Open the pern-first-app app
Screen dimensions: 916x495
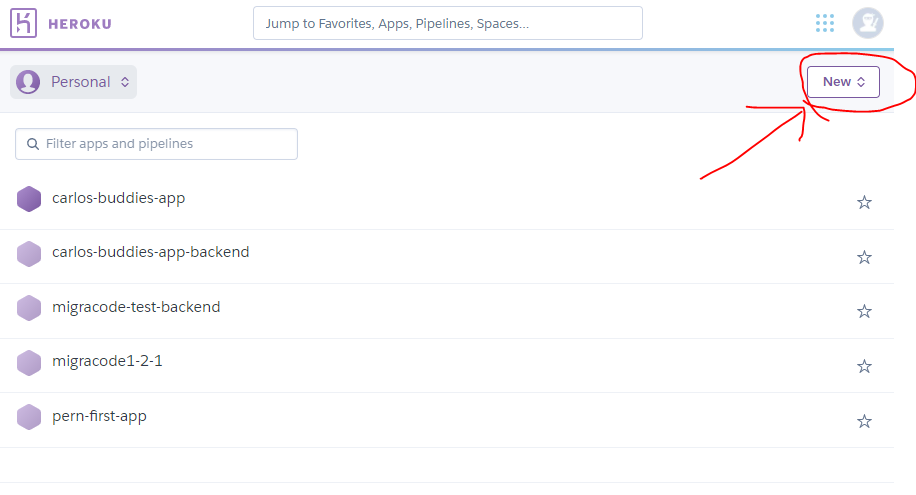99,416
